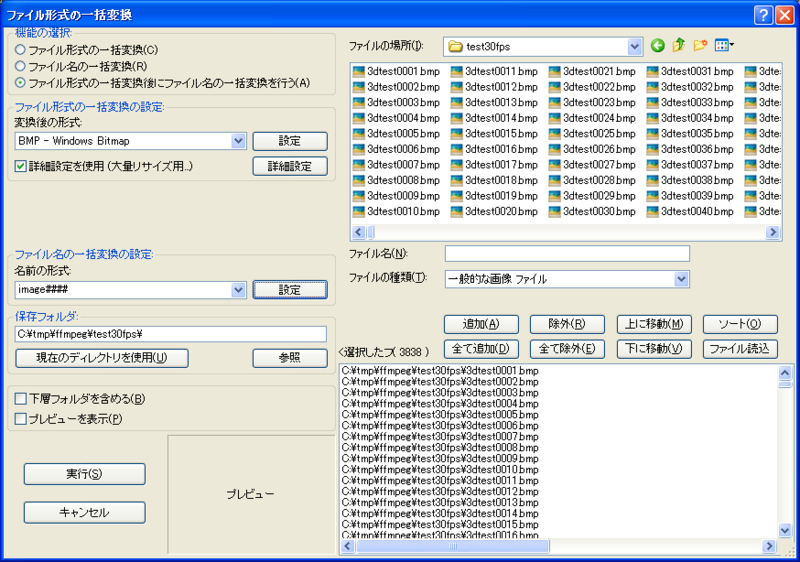Viewport: 800px width, 562px height.
Task: Select list entry ending 3dtest0008.bmp
Action: (x=440, y=448)
